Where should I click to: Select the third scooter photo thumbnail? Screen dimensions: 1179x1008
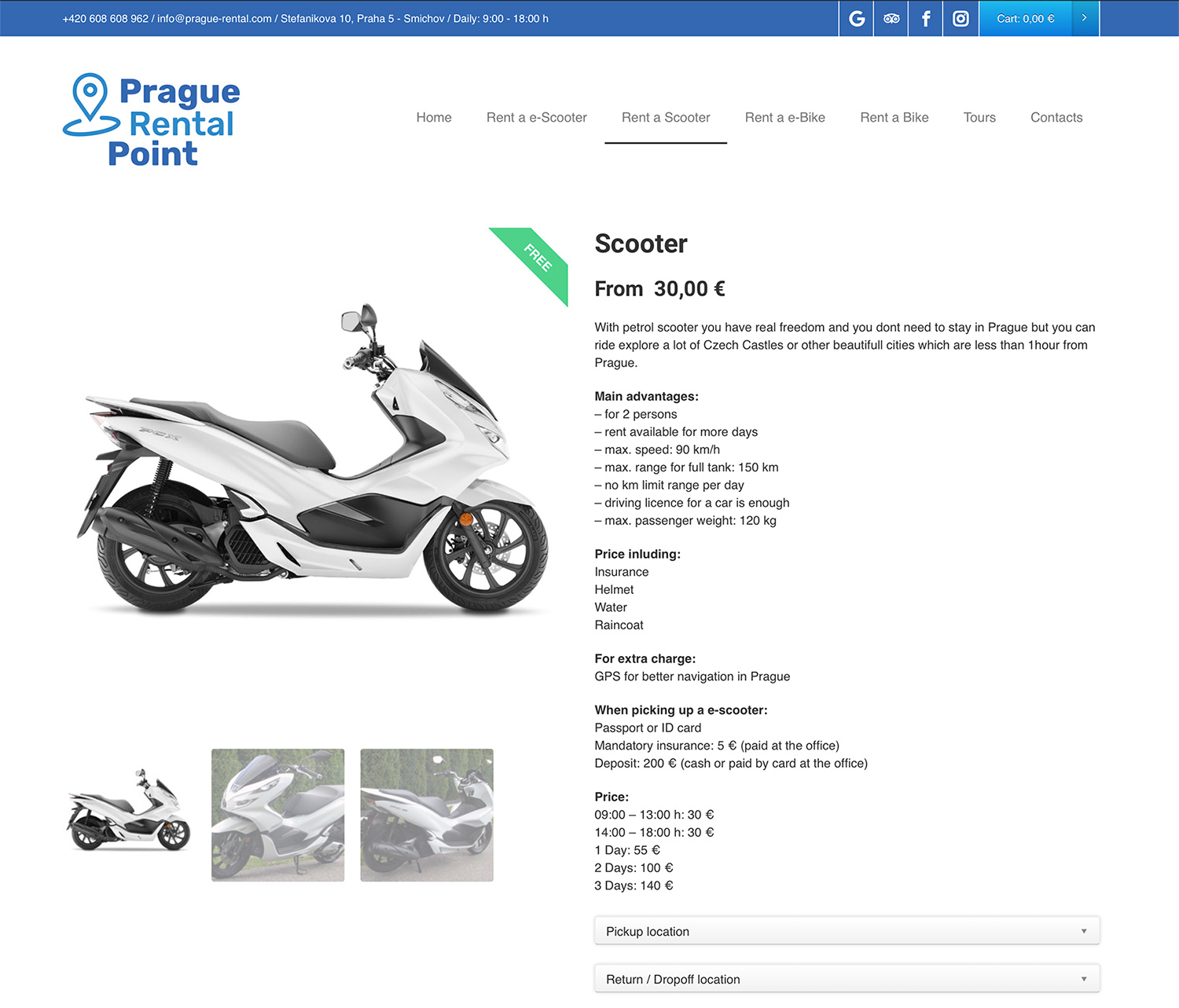(x=427, y=815)
